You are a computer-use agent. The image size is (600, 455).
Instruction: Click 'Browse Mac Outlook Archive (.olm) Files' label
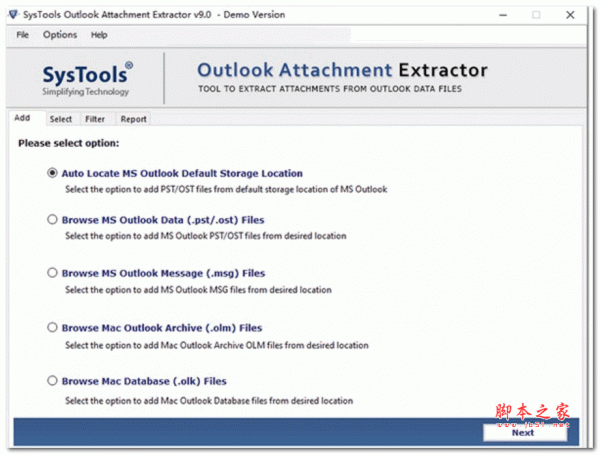click(162, 328)
